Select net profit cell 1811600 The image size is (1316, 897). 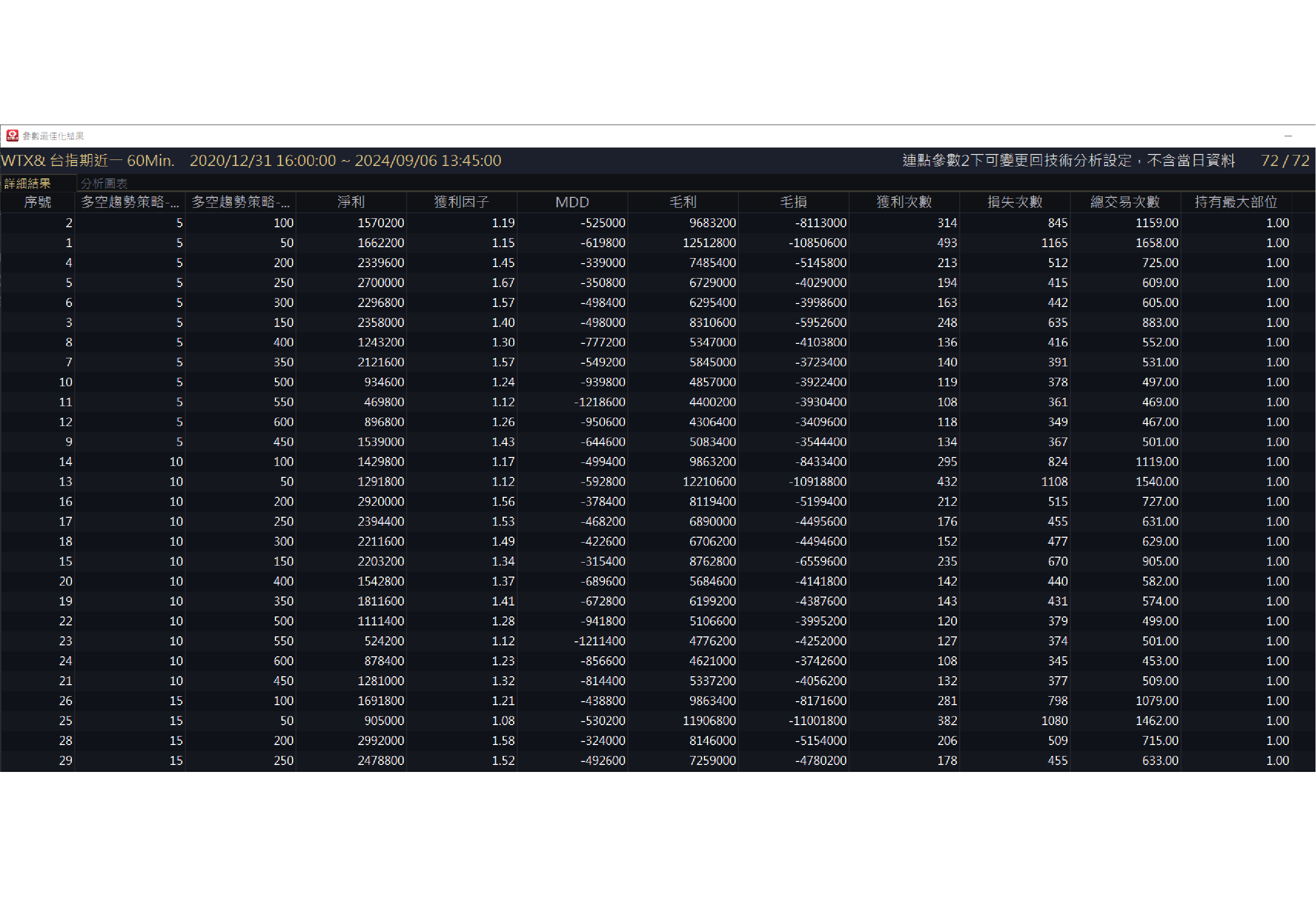tap(381, 601)
